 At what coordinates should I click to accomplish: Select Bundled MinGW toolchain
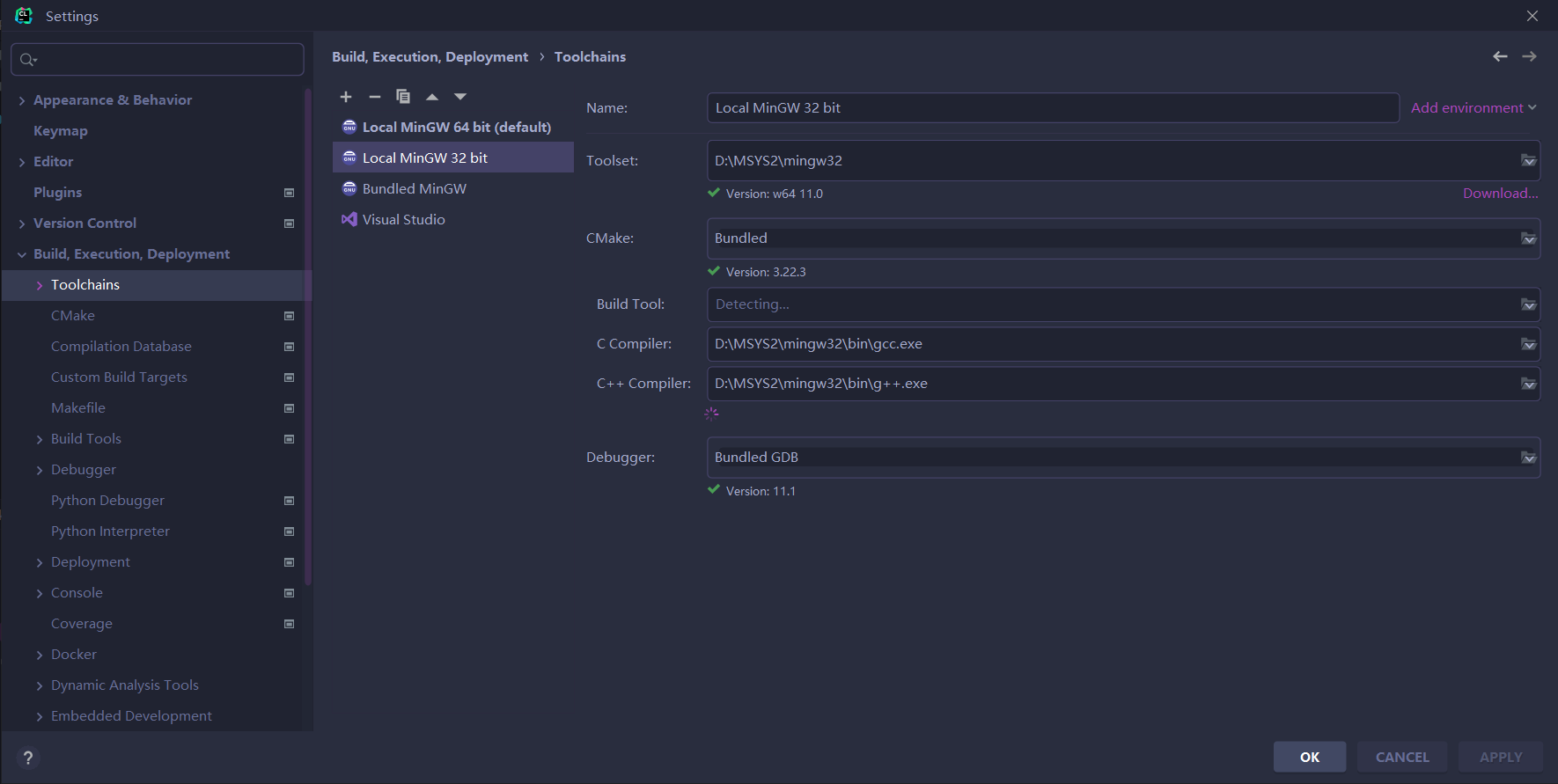(x=452, y=189)
